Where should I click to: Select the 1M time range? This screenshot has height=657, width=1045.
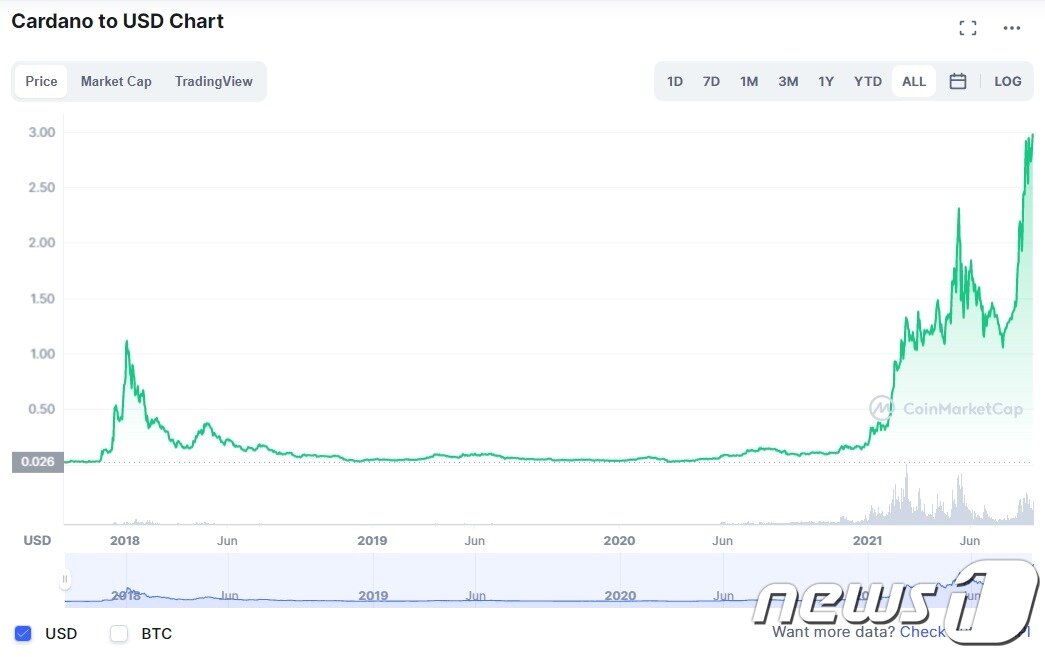tap(749, 81)
